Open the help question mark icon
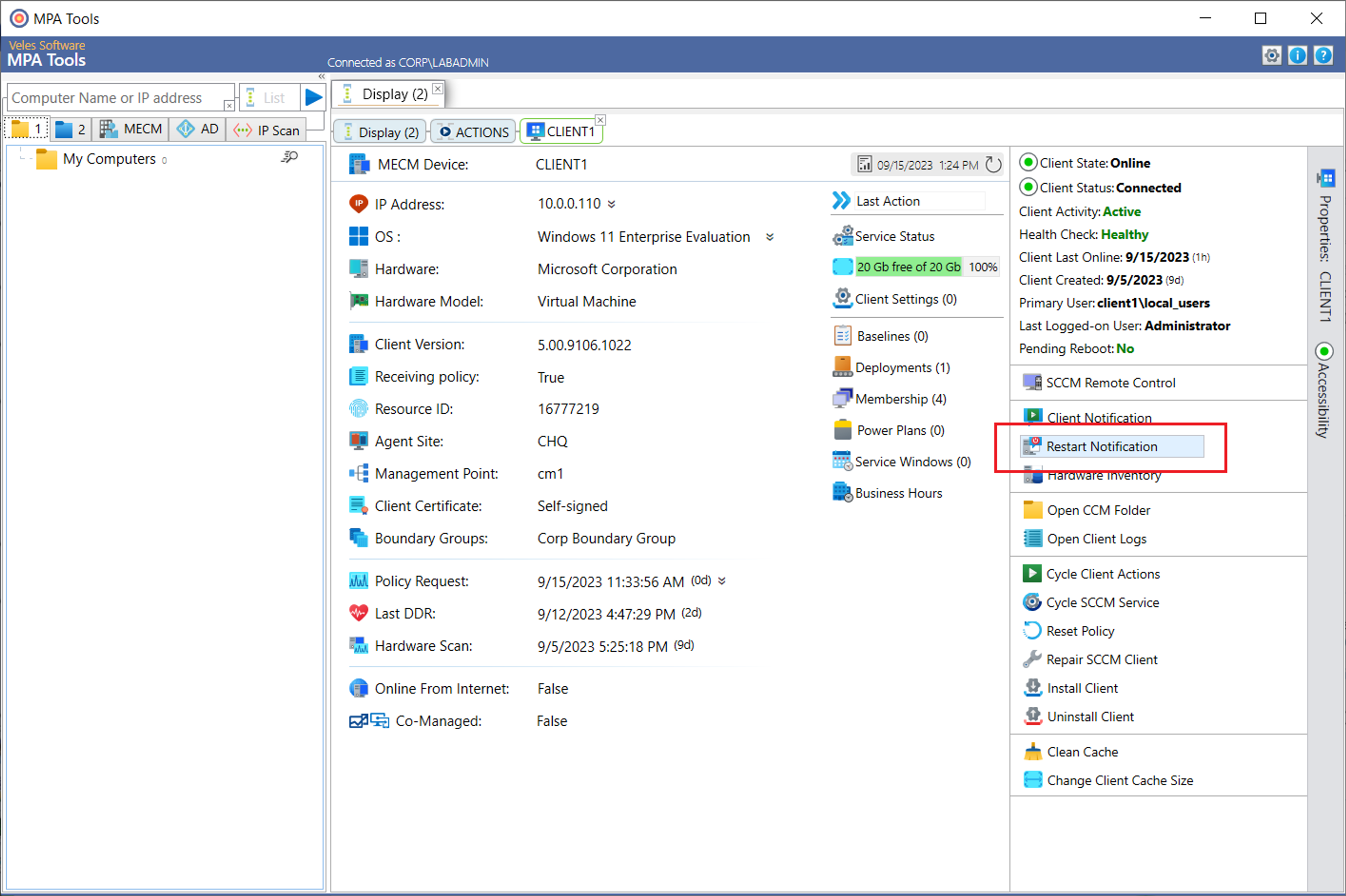 (1323, 55)
